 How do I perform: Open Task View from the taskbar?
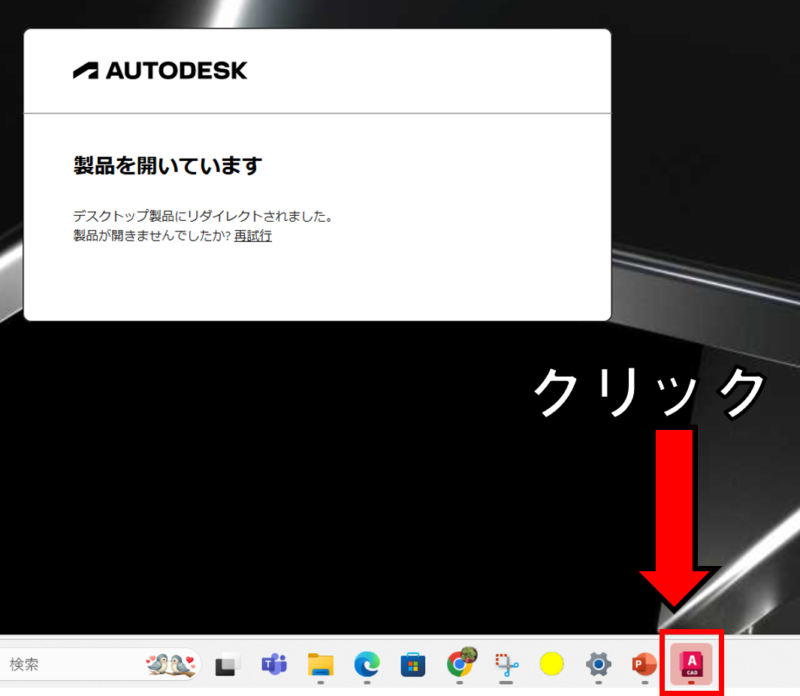(228, 664)
